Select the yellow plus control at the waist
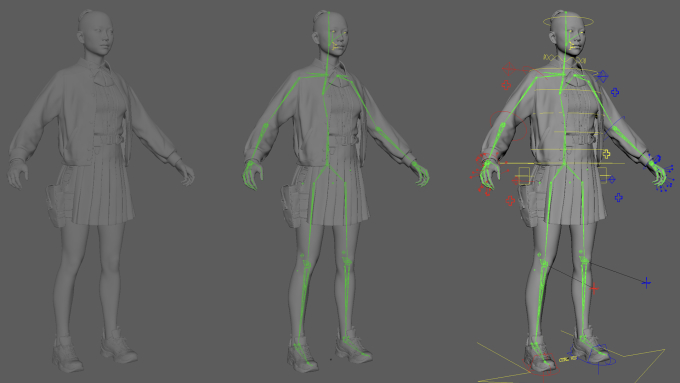The height and width of the screenshot is (383, 680). pyautogui.click(x=606, y=154)
